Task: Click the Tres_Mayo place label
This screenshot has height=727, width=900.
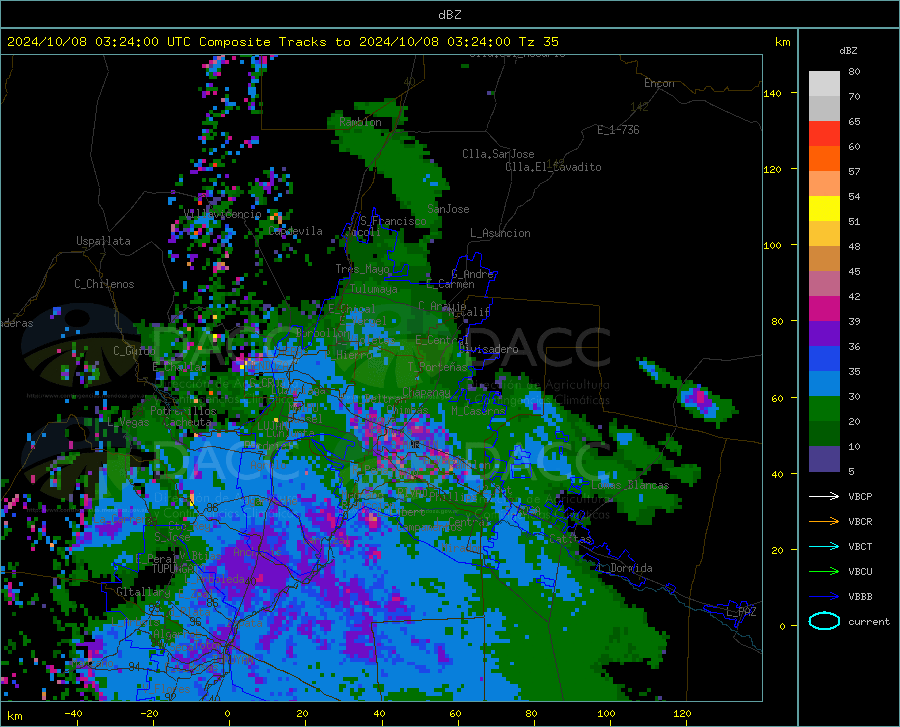Action: 362,269
